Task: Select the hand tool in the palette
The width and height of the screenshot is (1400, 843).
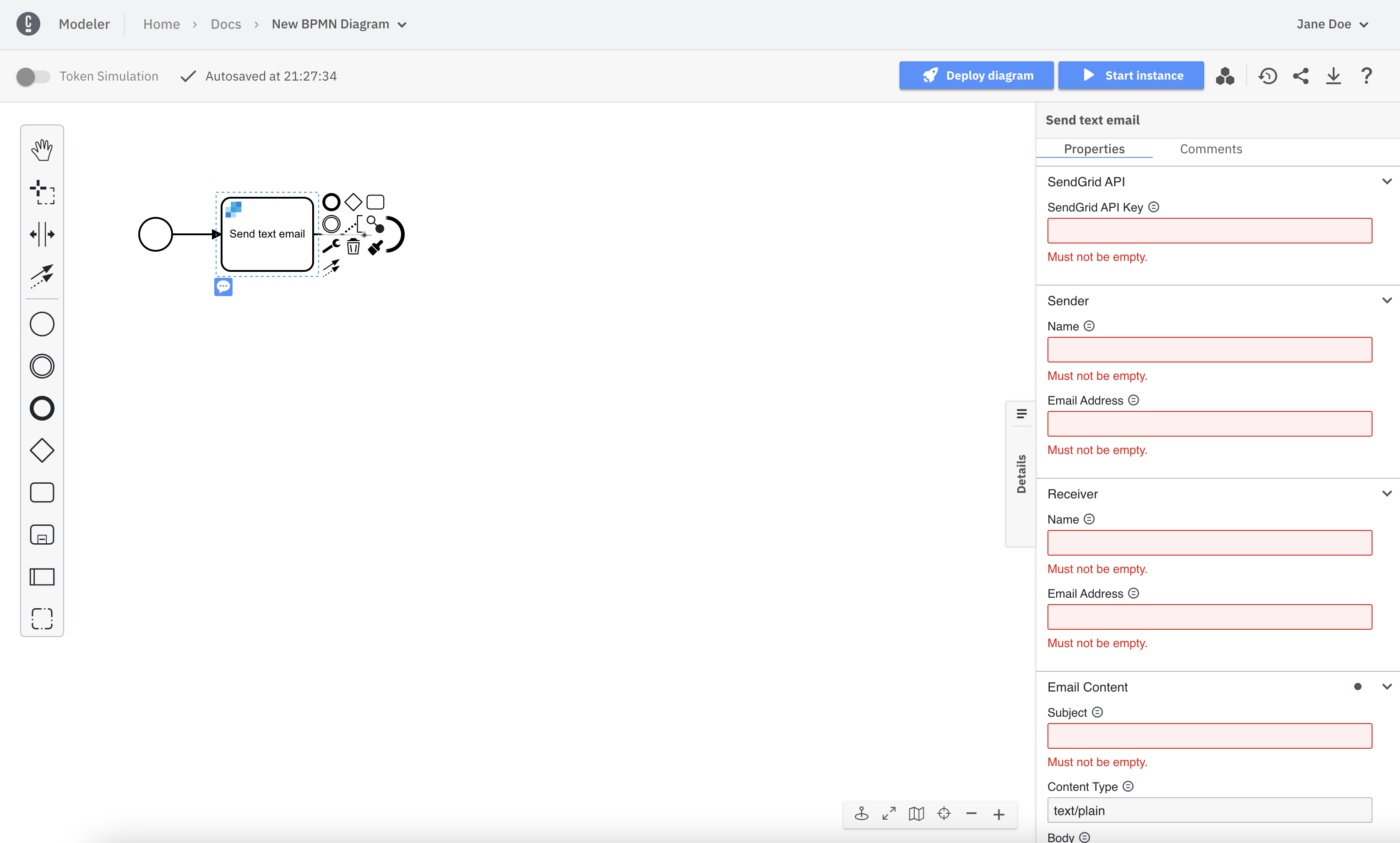Action: pos(42,150)
